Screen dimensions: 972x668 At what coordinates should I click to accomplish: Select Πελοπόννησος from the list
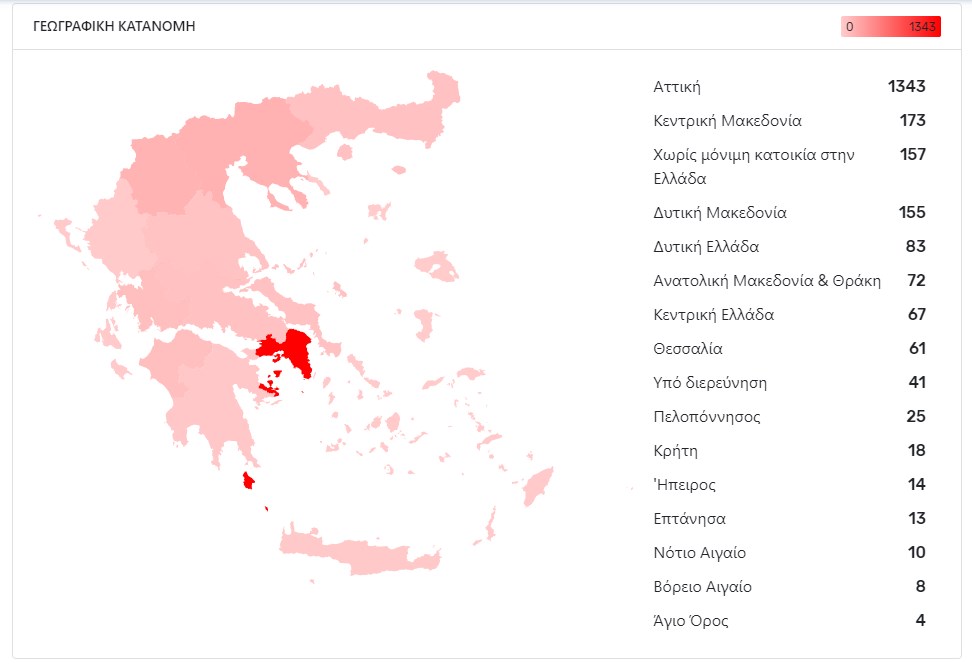tap(701, 417)
